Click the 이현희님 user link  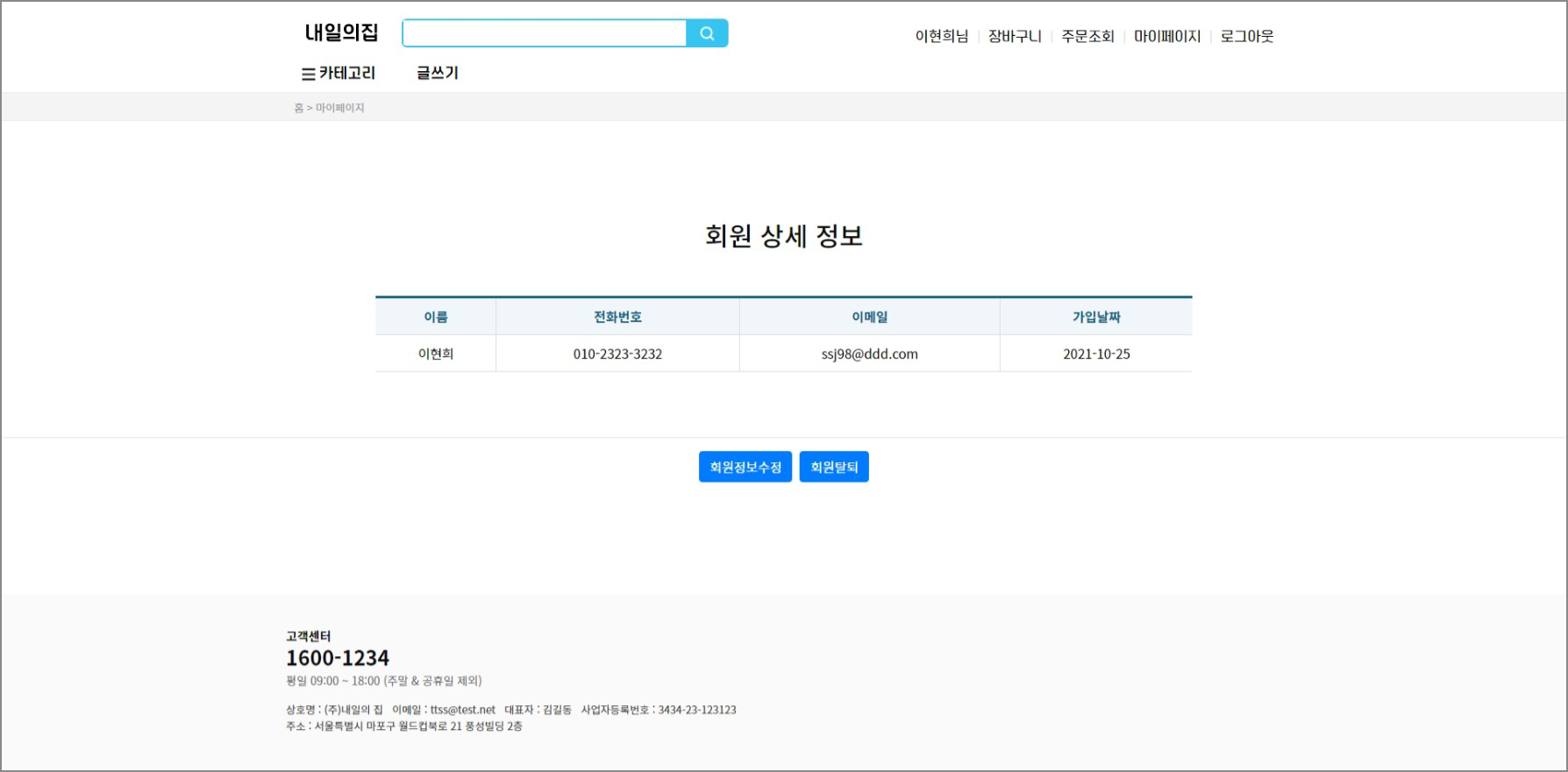pos(942,36)
